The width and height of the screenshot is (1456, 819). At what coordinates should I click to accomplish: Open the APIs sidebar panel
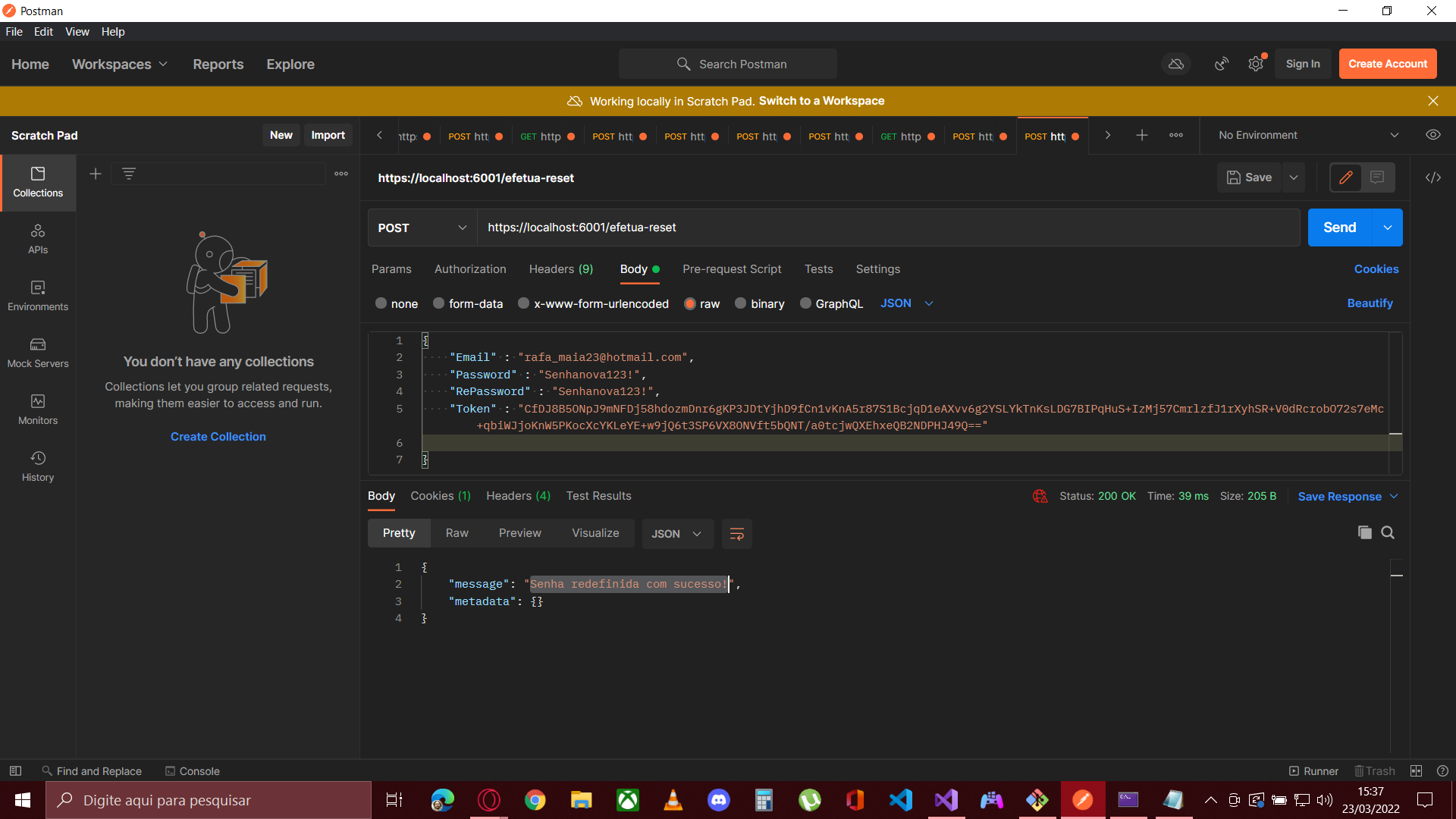click(38, 240)
